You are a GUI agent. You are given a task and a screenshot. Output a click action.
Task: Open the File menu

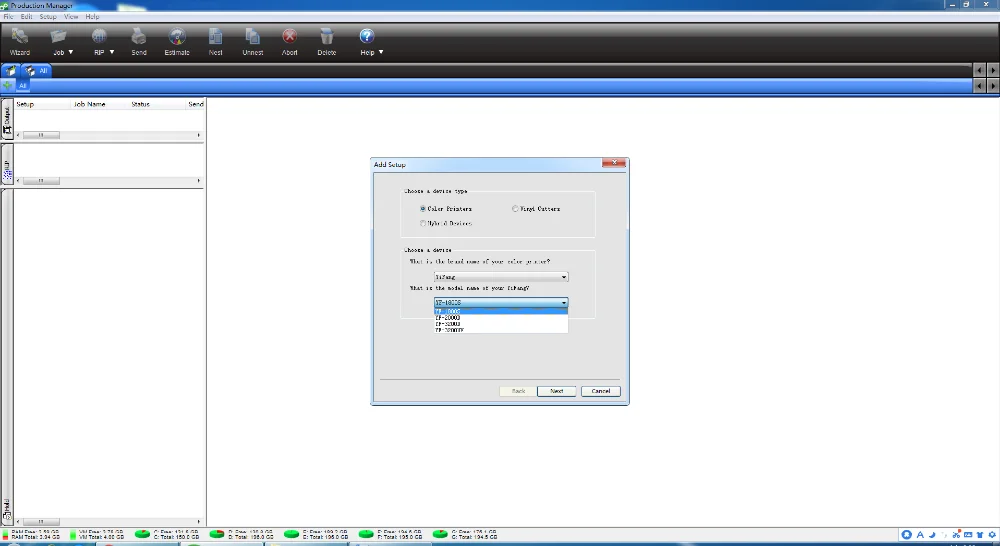8,17
